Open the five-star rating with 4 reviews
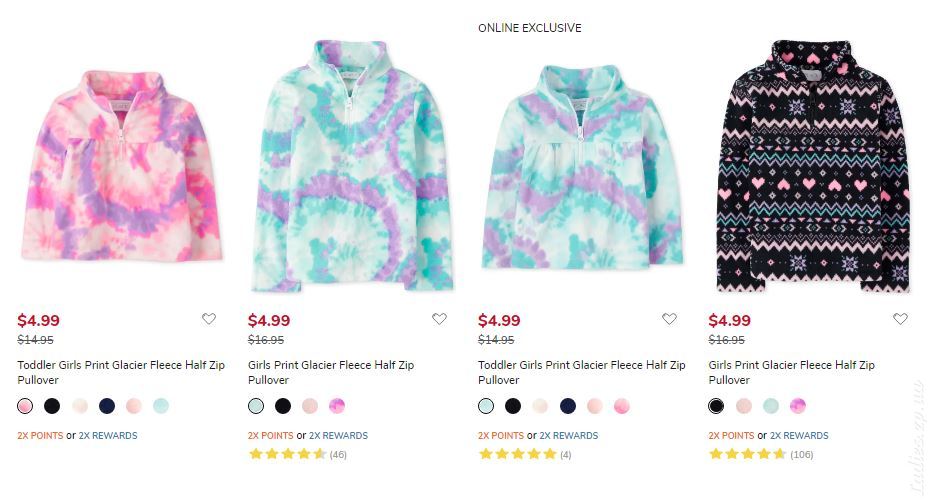This screenshot has height=504, width=932. click(x=525, y=455)
